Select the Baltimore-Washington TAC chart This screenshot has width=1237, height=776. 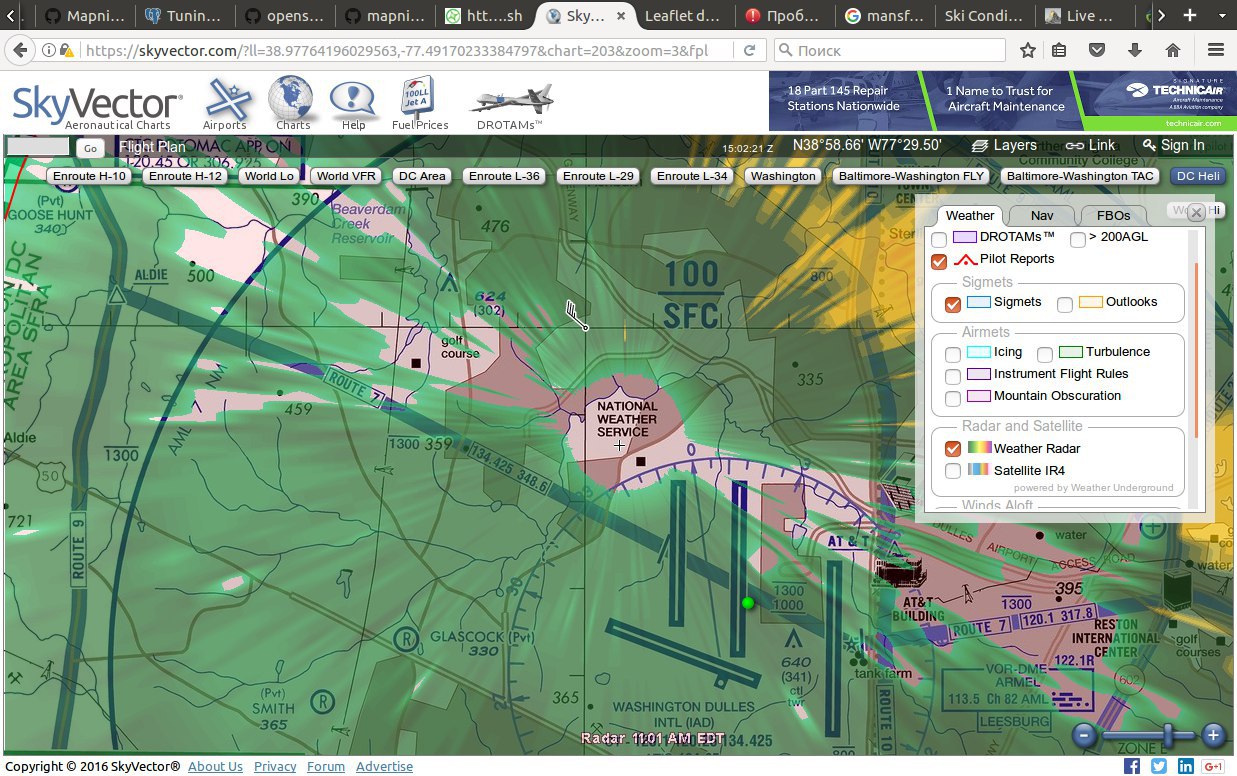click(1081, 176)
